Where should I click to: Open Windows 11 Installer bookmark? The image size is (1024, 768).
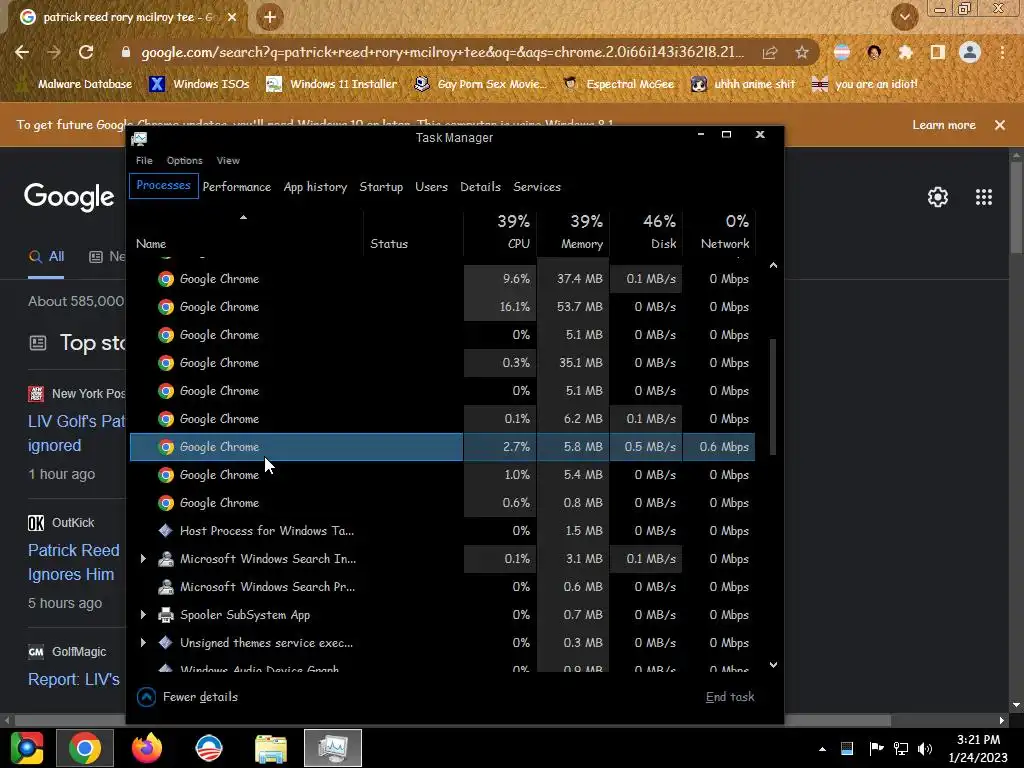tap(331, 84)
